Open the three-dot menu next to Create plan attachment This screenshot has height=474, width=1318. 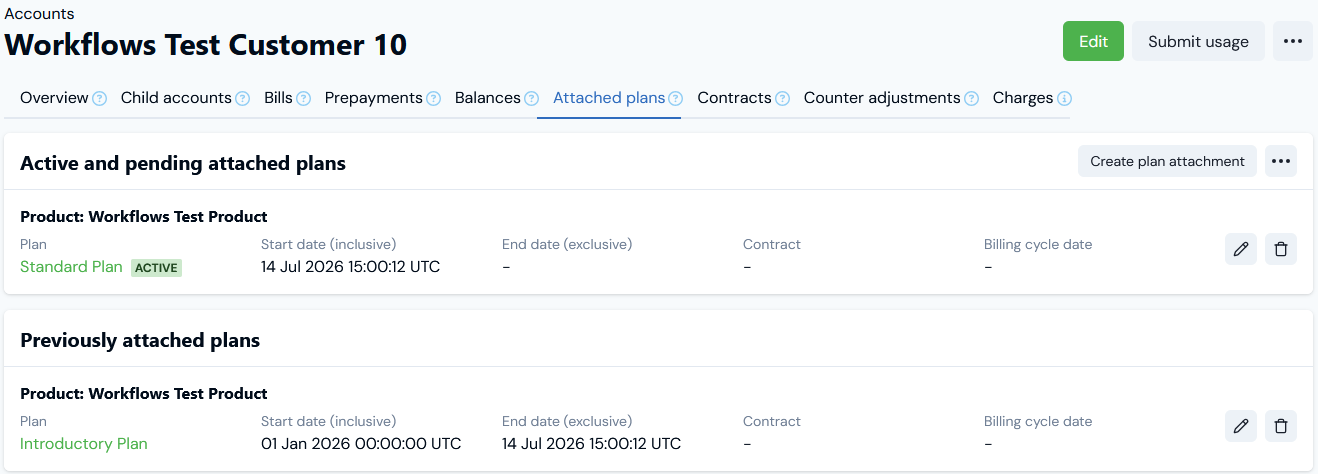click(x=1281, y=161)
